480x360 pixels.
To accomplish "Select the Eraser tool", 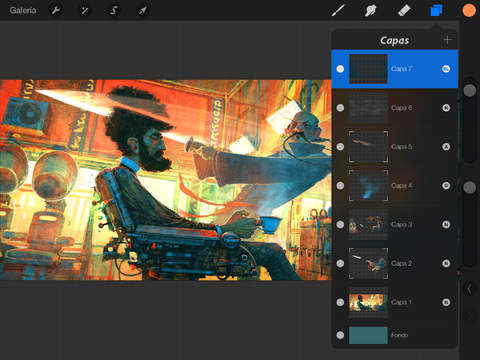I will coord(404,11).
